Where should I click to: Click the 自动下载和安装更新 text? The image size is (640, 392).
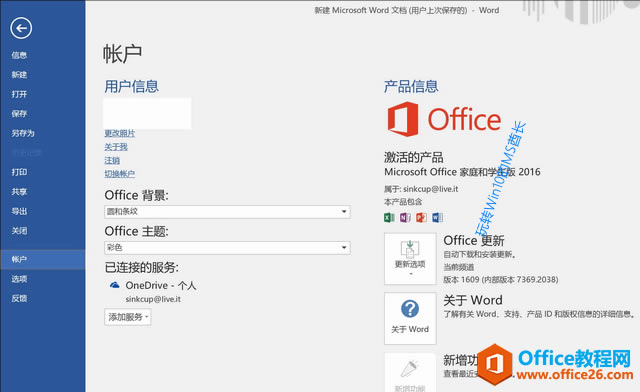[480, 255]
